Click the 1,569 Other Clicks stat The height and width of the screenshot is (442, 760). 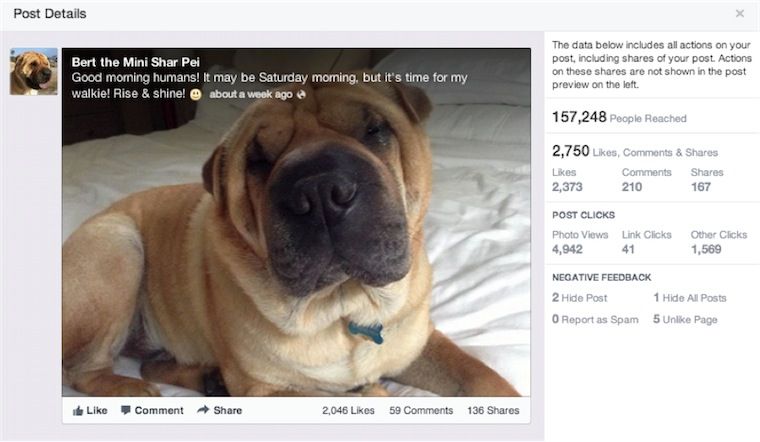[706, 249]
